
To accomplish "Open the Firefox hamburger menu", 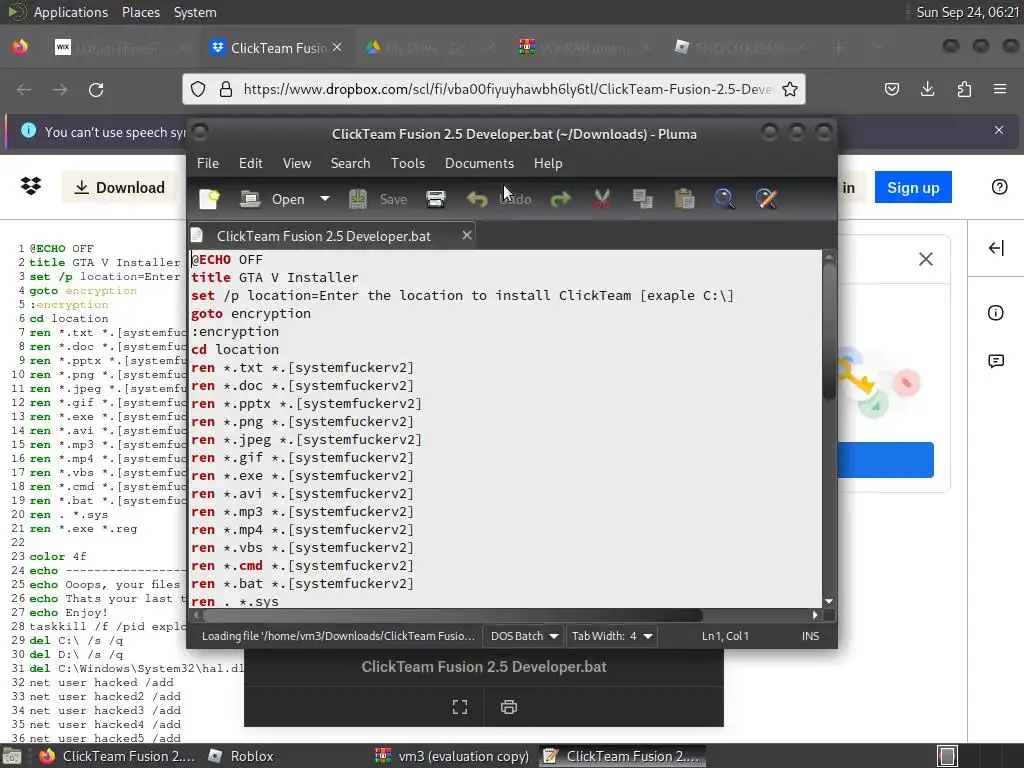I will click(1000, 89).
